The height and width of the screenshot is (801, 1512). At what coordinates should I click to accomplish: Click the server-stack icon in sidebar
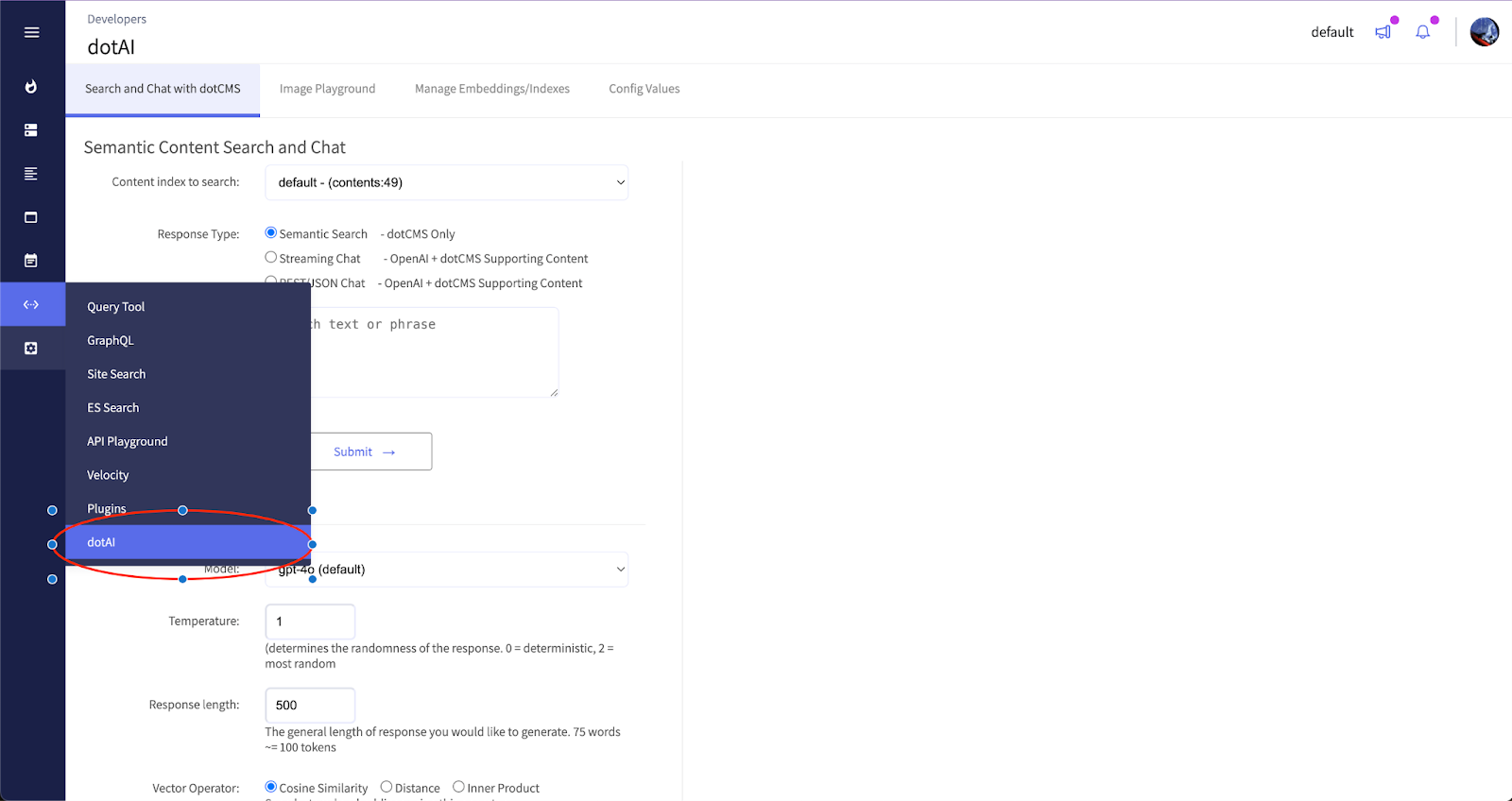click(x=31, y=130)
